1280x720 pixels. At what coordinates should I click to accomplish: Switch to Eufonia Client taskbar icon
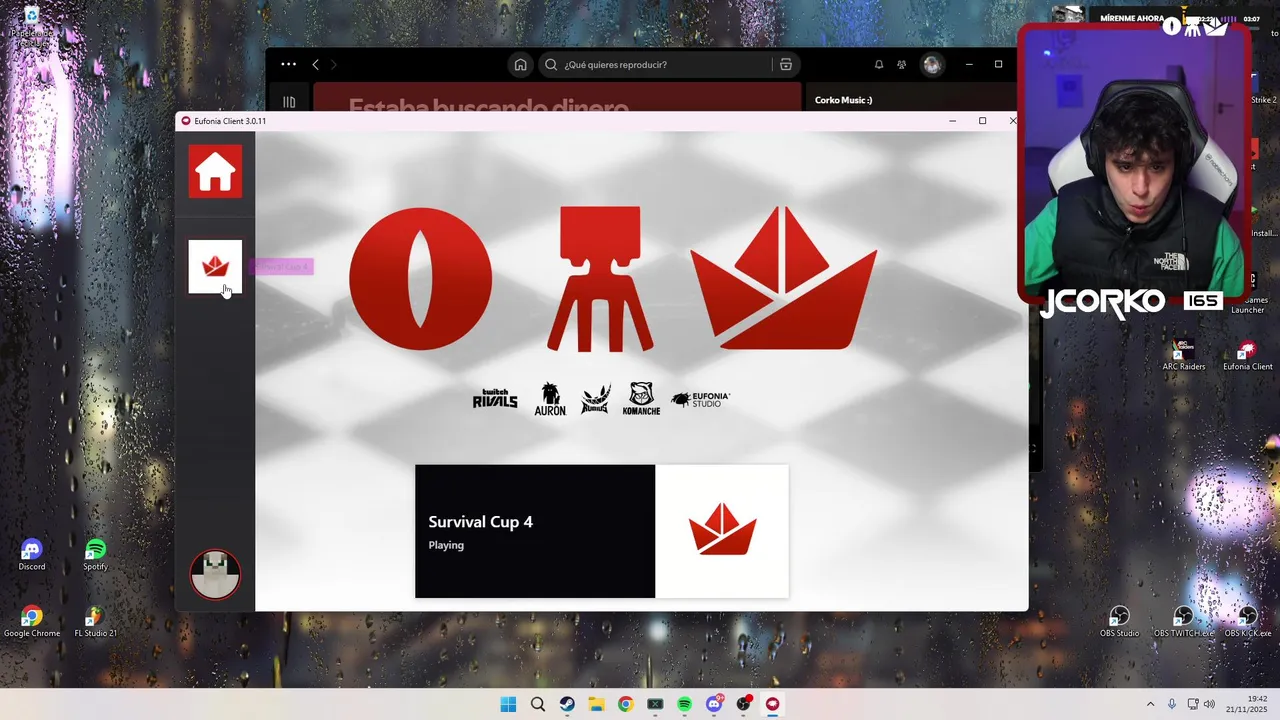tap(772, 704)
